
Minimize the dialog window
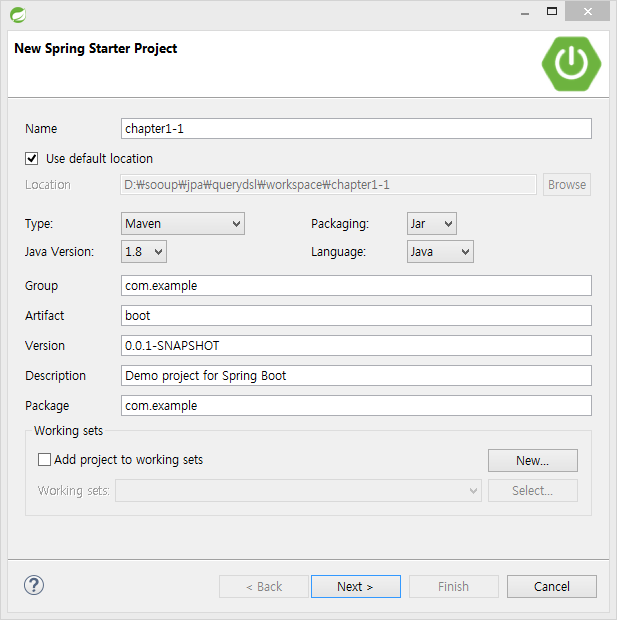pos(525,12)
